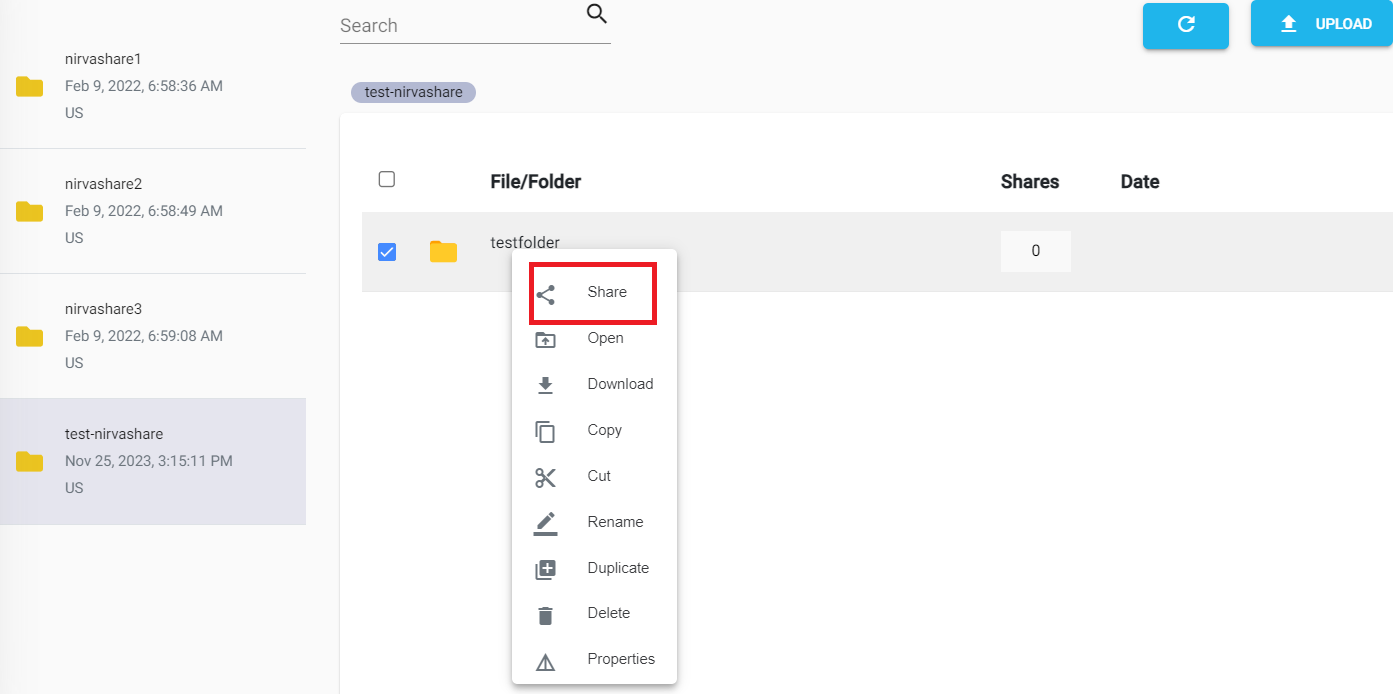Open the testfolder via the context menu
This screenshot has height=694, width=1393.
(605, 338)
